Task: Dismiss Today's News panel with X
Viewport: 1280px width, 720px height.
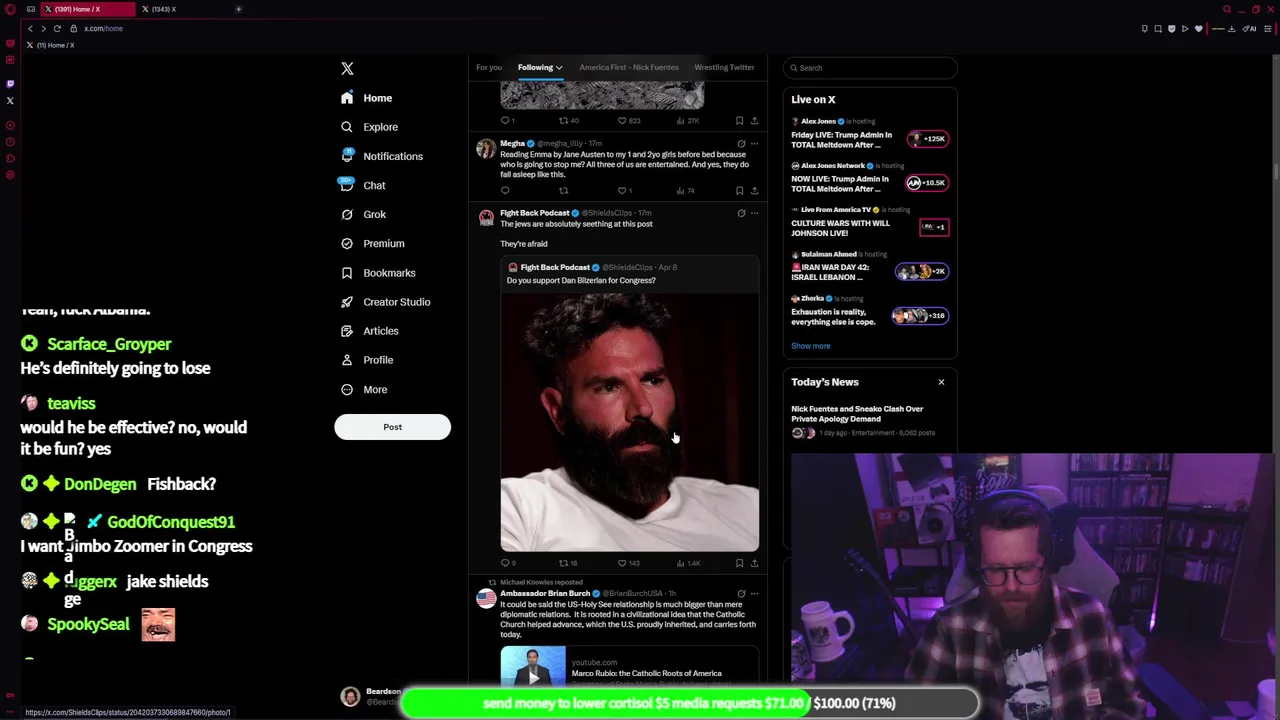Action: click(941, 382)
